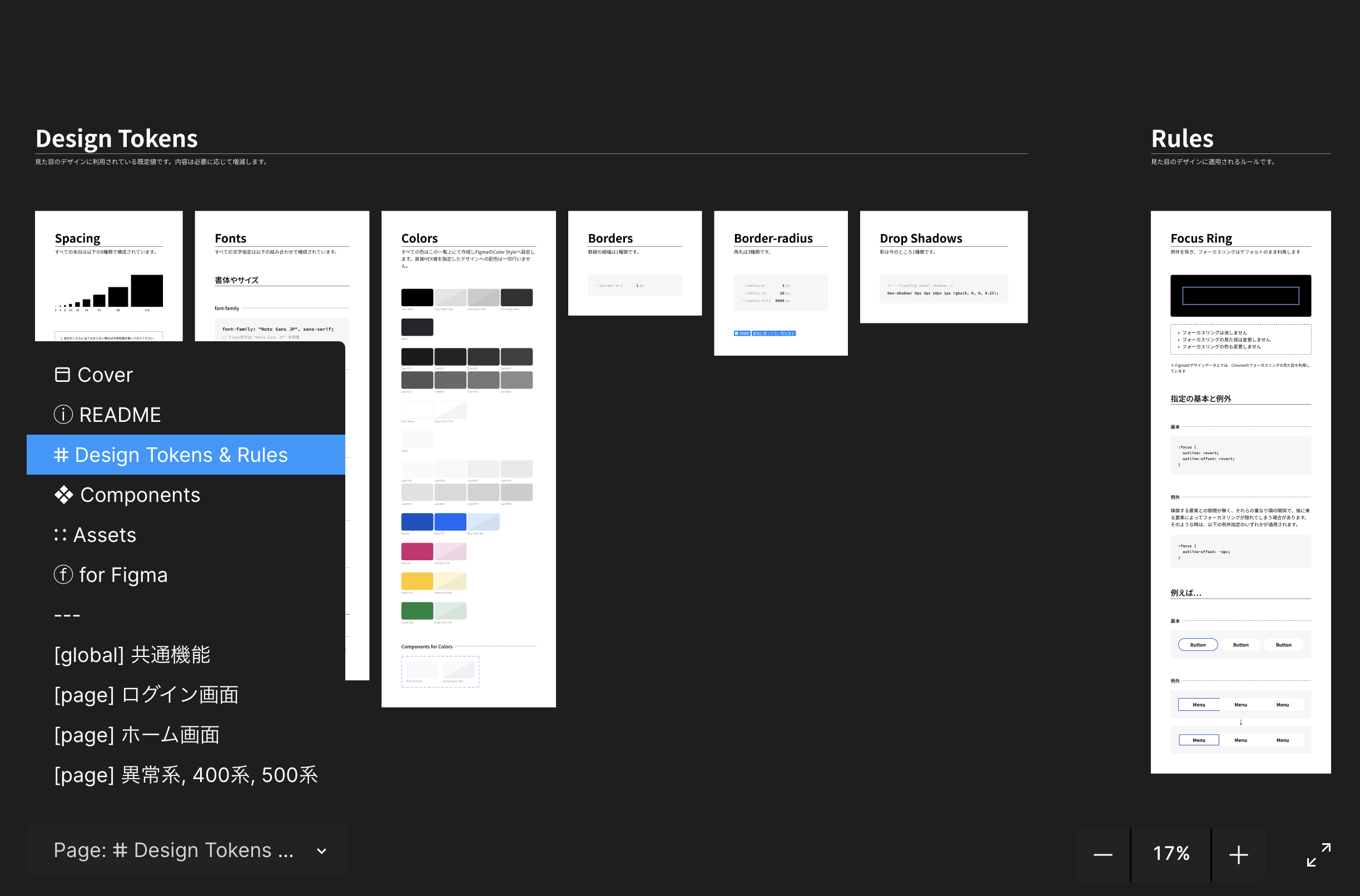
Task: Open the Cover page
Action: (x=186, y=375)
